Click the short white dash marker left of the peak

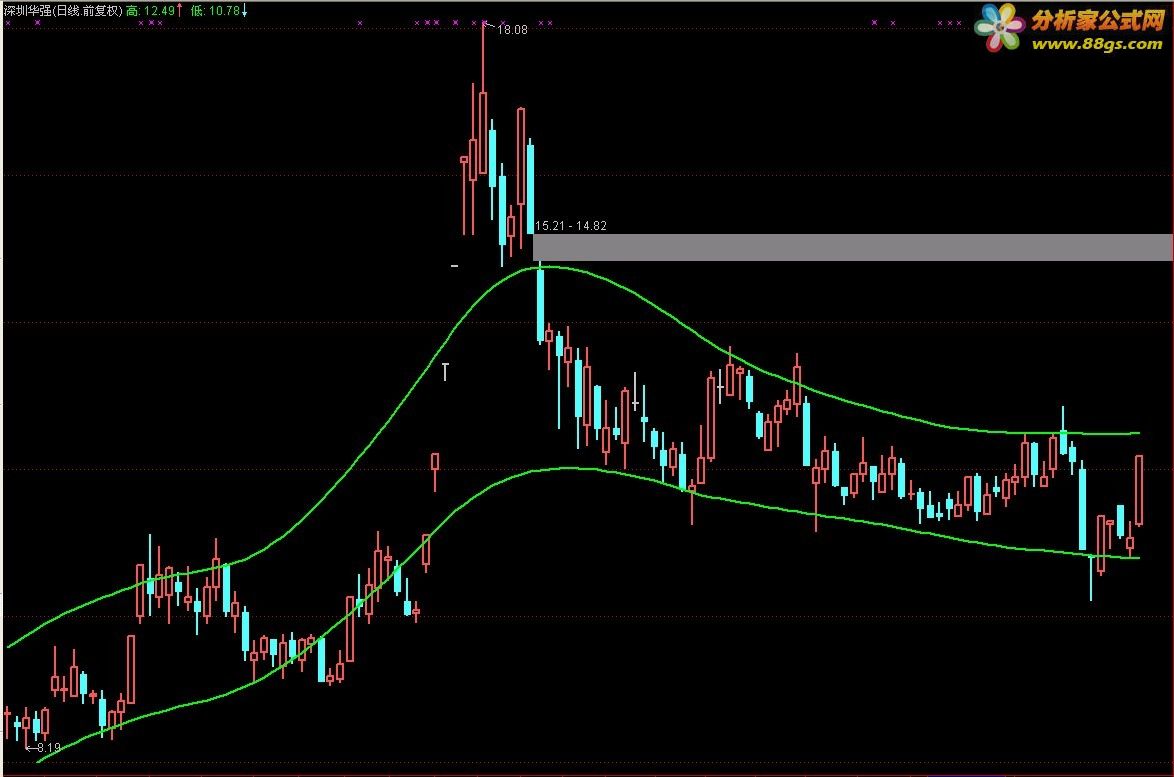click(454, 266)
